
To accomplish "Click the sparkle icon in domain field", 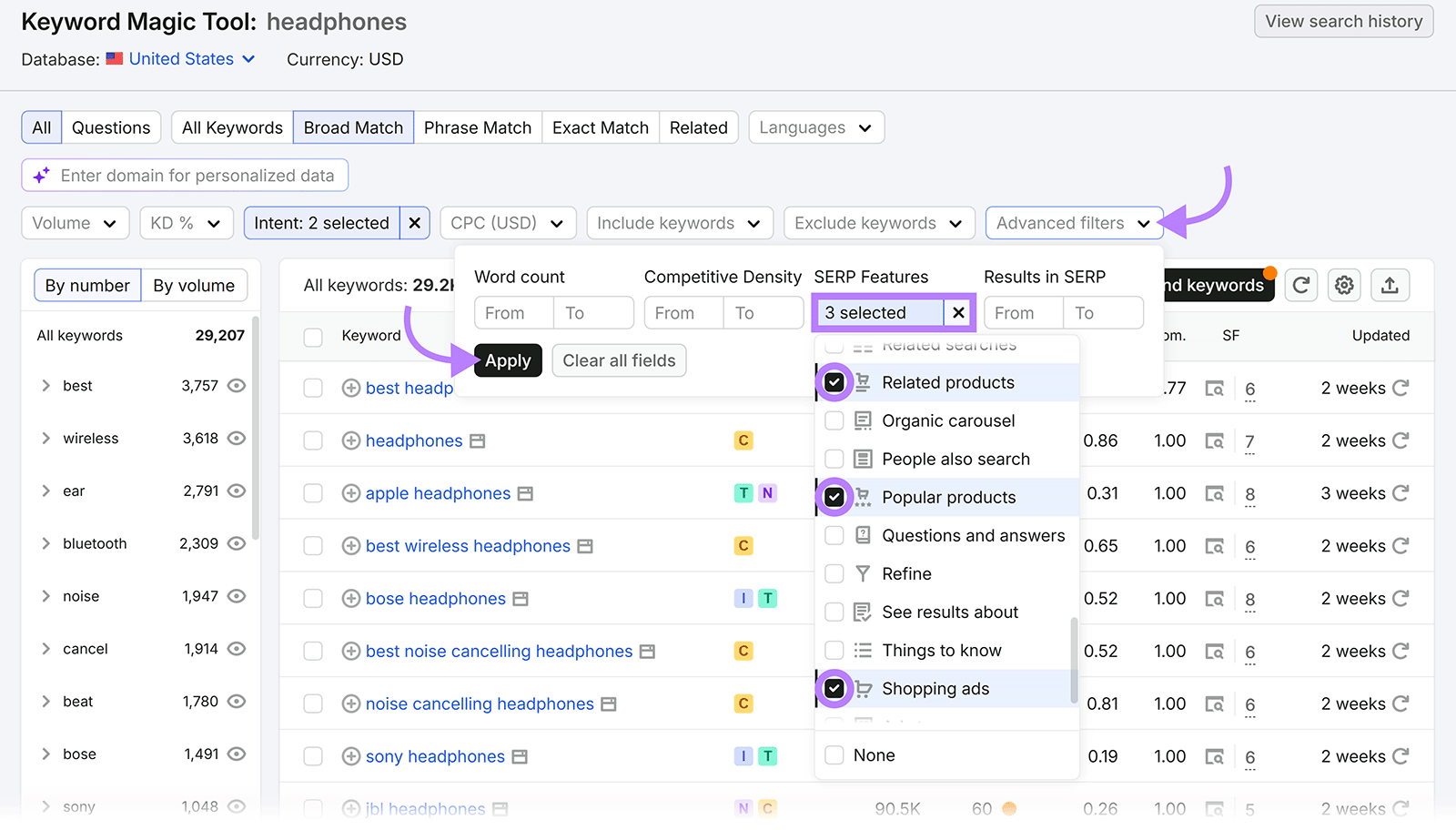I will (41, 176).
